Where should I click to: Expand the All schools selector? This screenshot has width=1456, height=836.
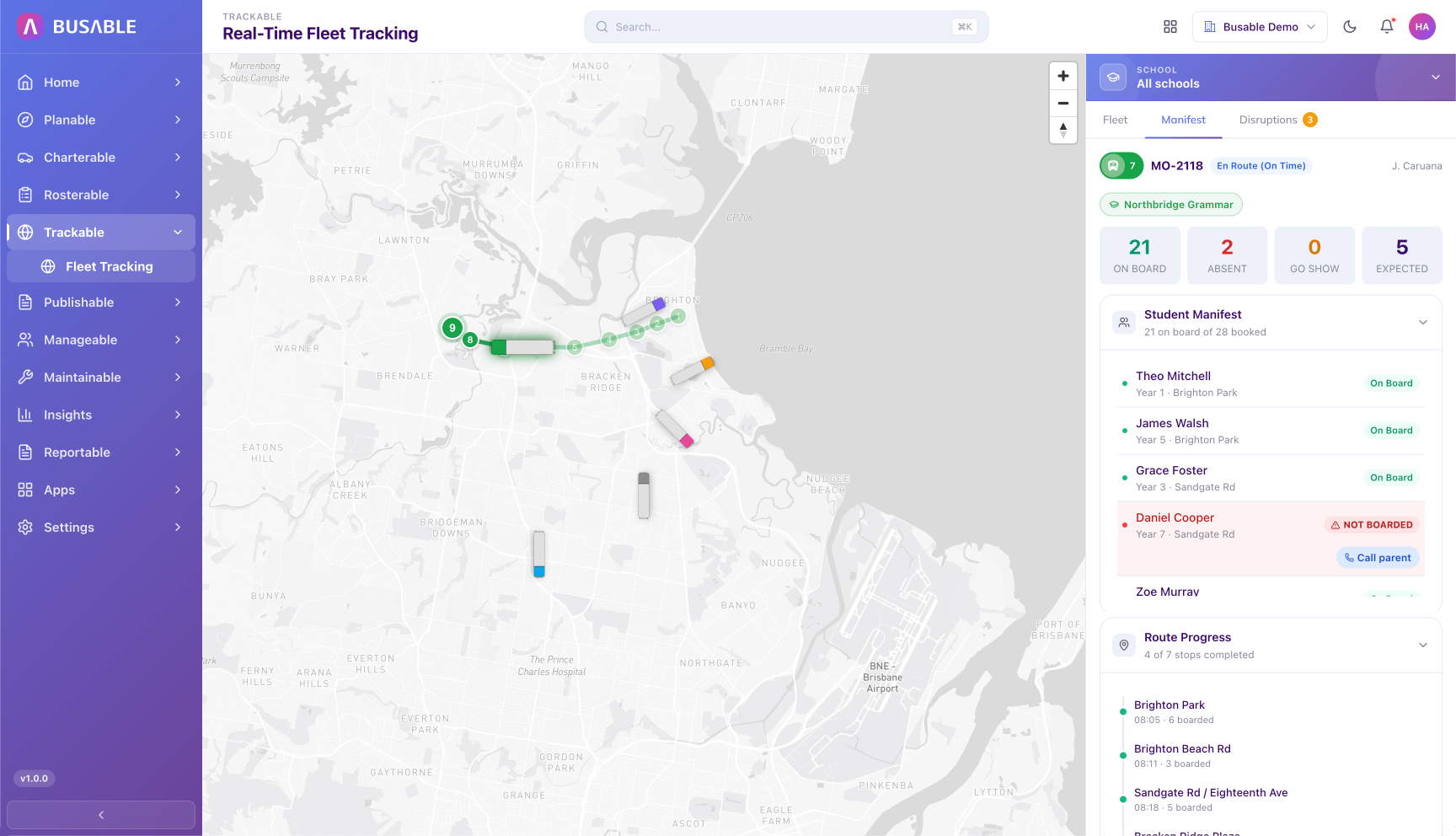coord(1271,78)
